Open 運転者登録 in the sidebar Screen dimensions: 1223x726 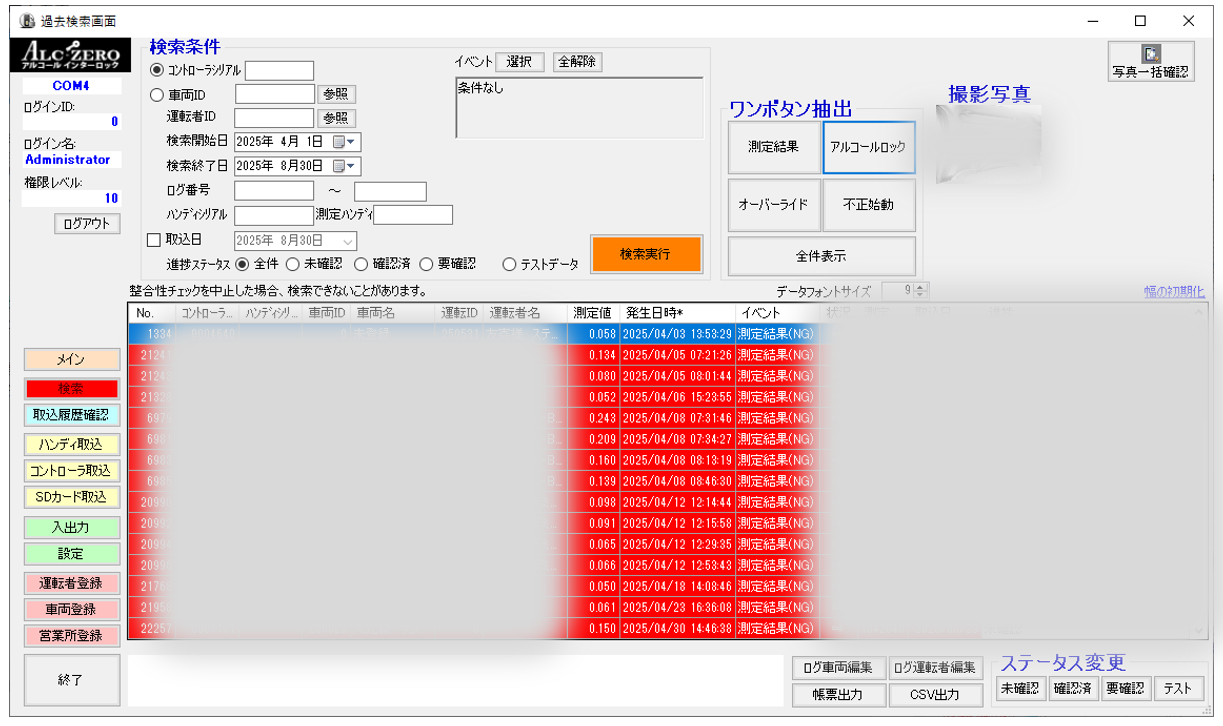tap(71, 583)
